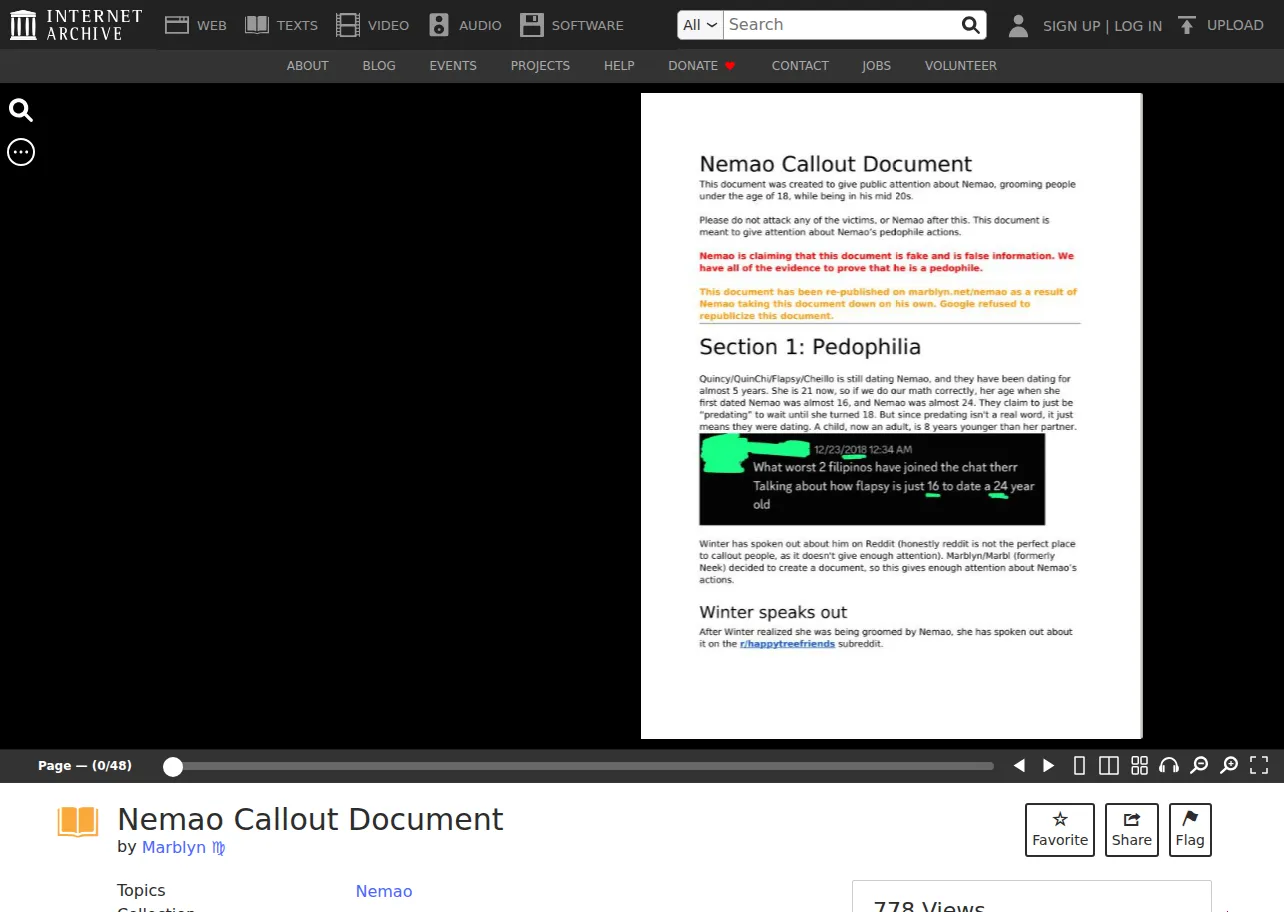The width and height of the screenshot is (1284, 912).
Task: Open the Audio section icon
Action: click(439, 25)
